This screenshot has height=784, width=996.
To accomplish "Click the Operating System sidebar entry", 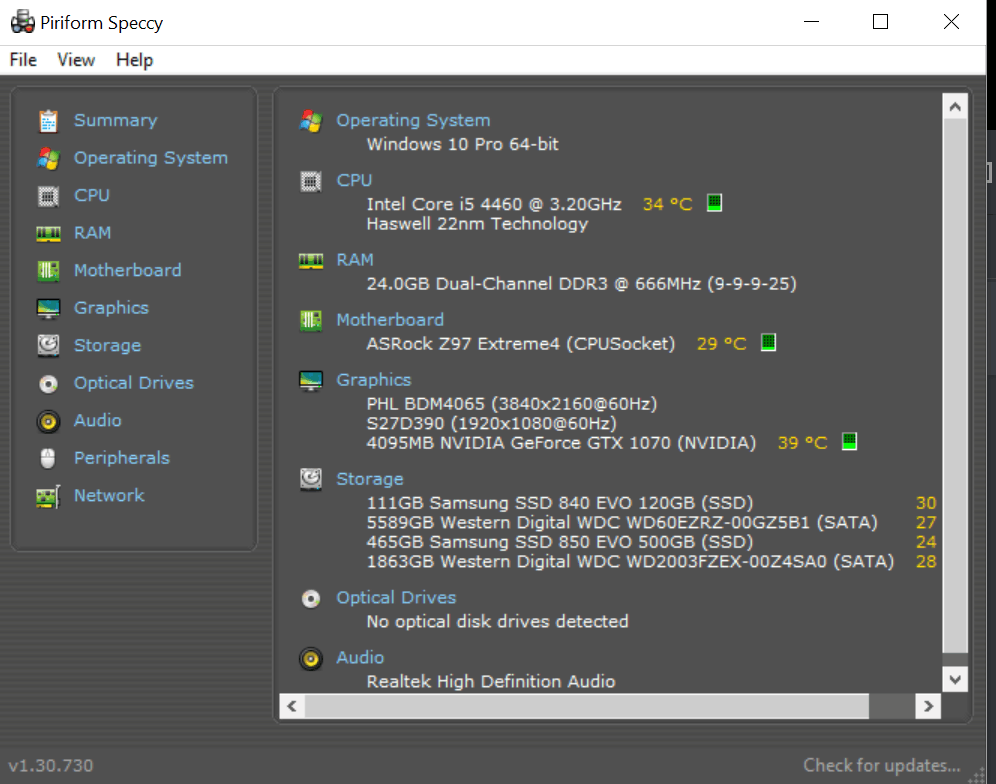I will [x=151, y=158].
